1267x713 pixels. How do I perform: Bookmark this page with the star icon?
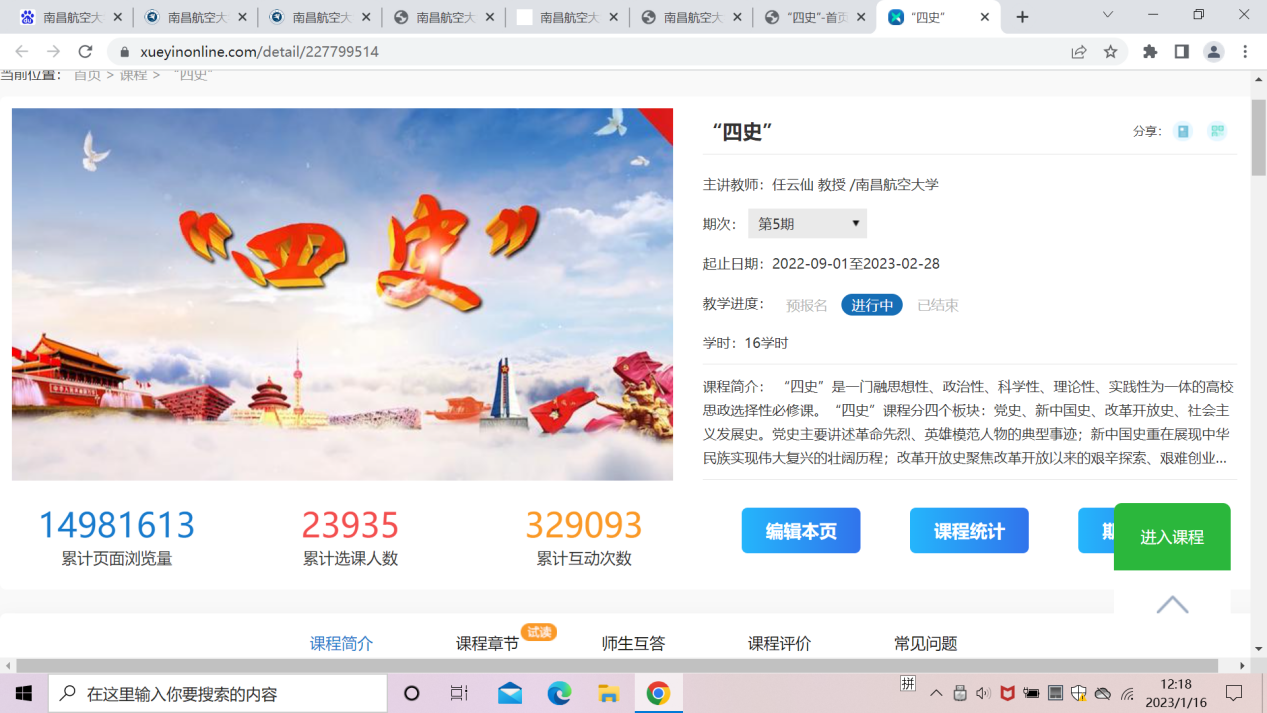pos(1110,52)
